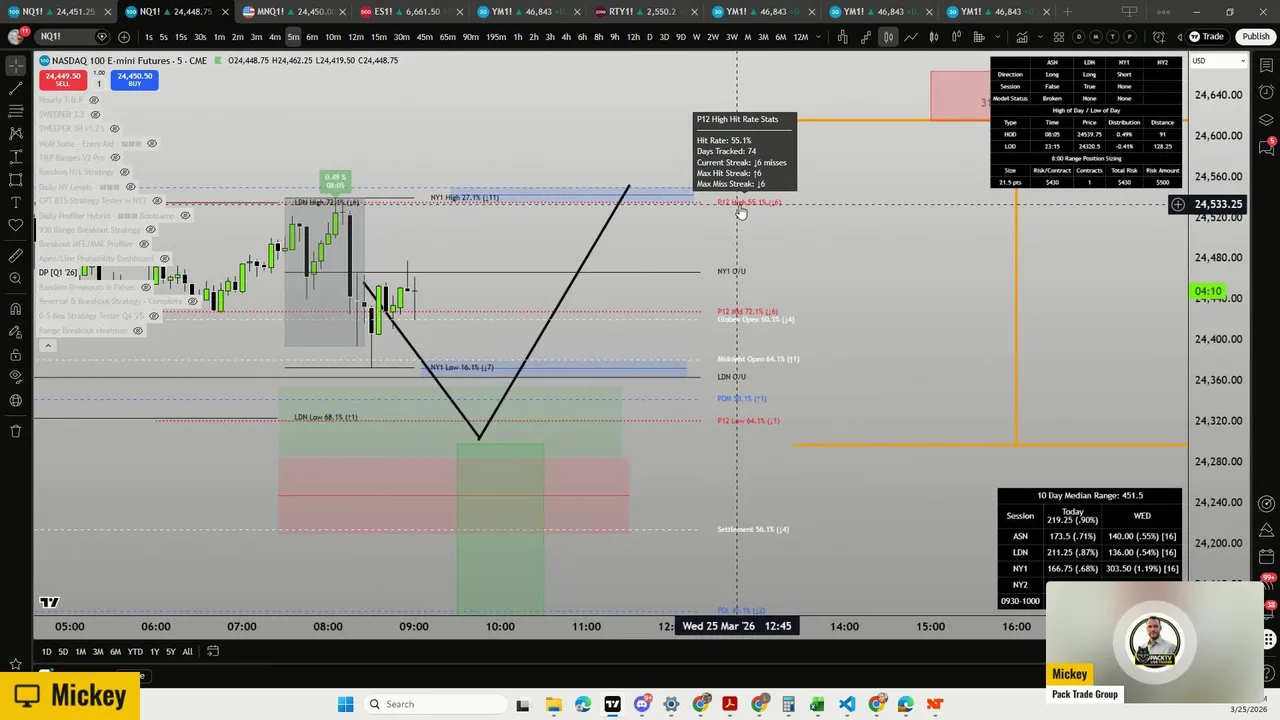The image size is (1280, 720).
Task: Select the 1m timeframe
Action: (x=219, y=37)
